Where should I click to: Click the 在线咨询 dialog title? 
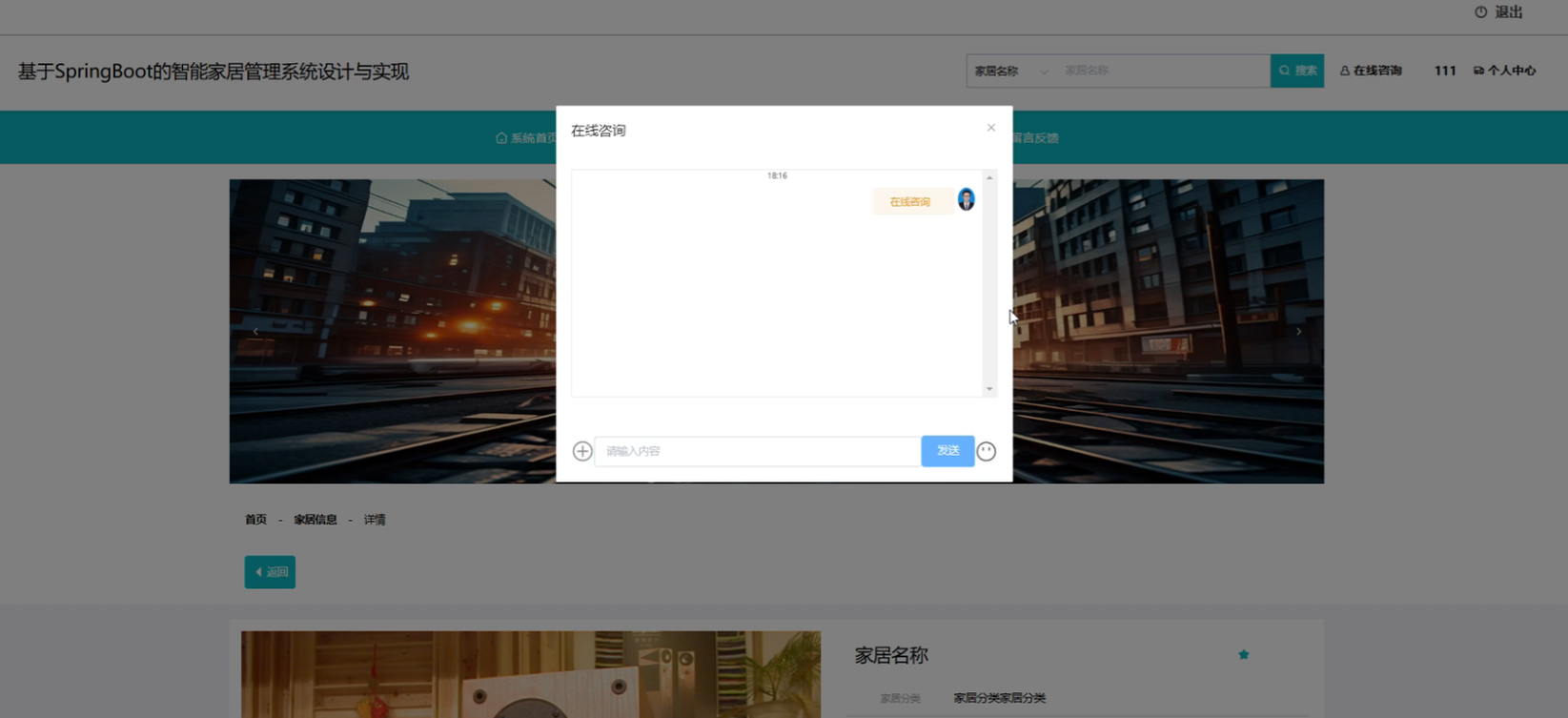point(599,131)
